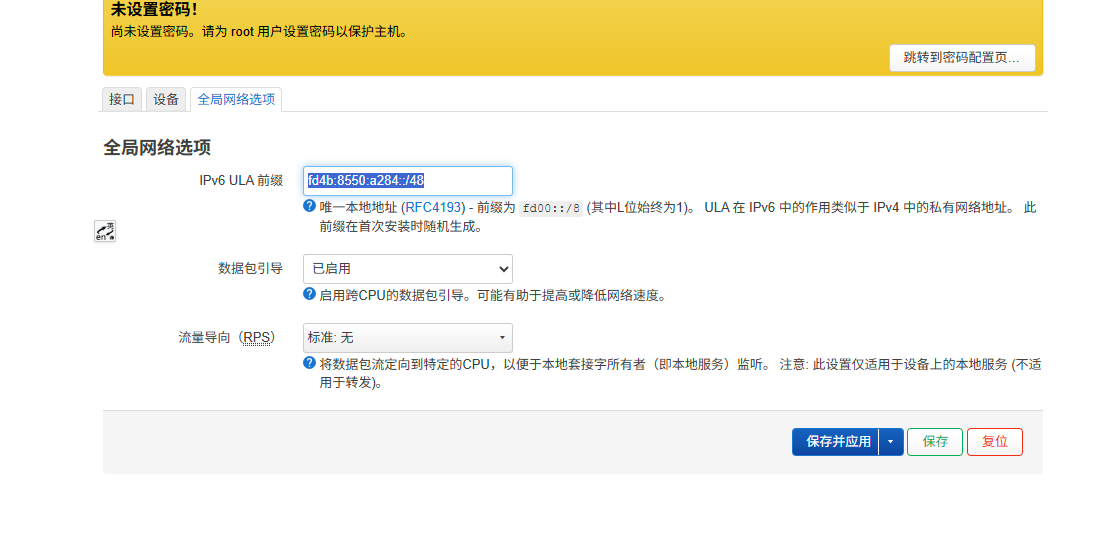This screenshot has width=1098, height=548.
Task: Click the help icon under IPv6 ULA prefix
Action: point(310,206)
